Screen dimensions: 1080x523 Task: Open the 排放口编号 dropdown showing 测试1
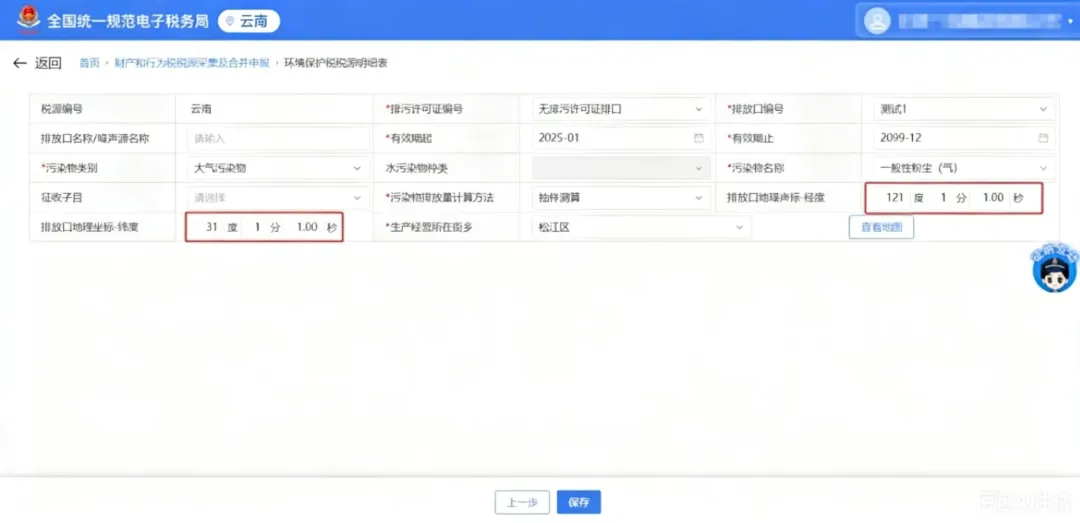[964, 109]
